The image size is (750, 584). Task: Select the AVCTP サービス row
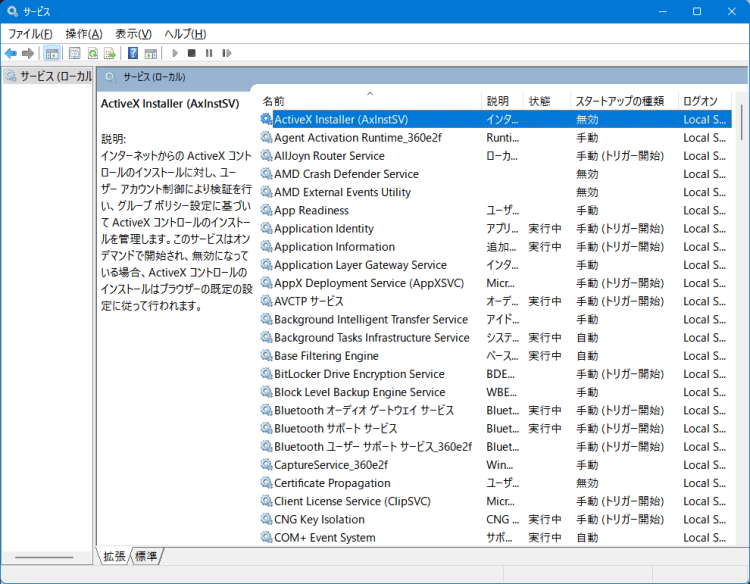click(x=496, y=301)
